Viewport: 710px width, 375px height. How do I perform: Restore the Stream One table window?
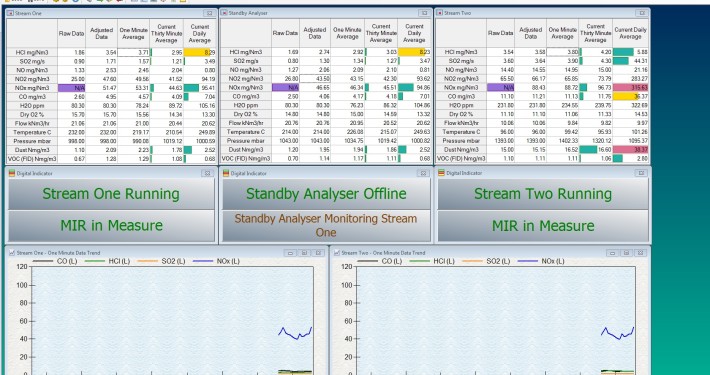pyautogui.click(x=208, y=13)
